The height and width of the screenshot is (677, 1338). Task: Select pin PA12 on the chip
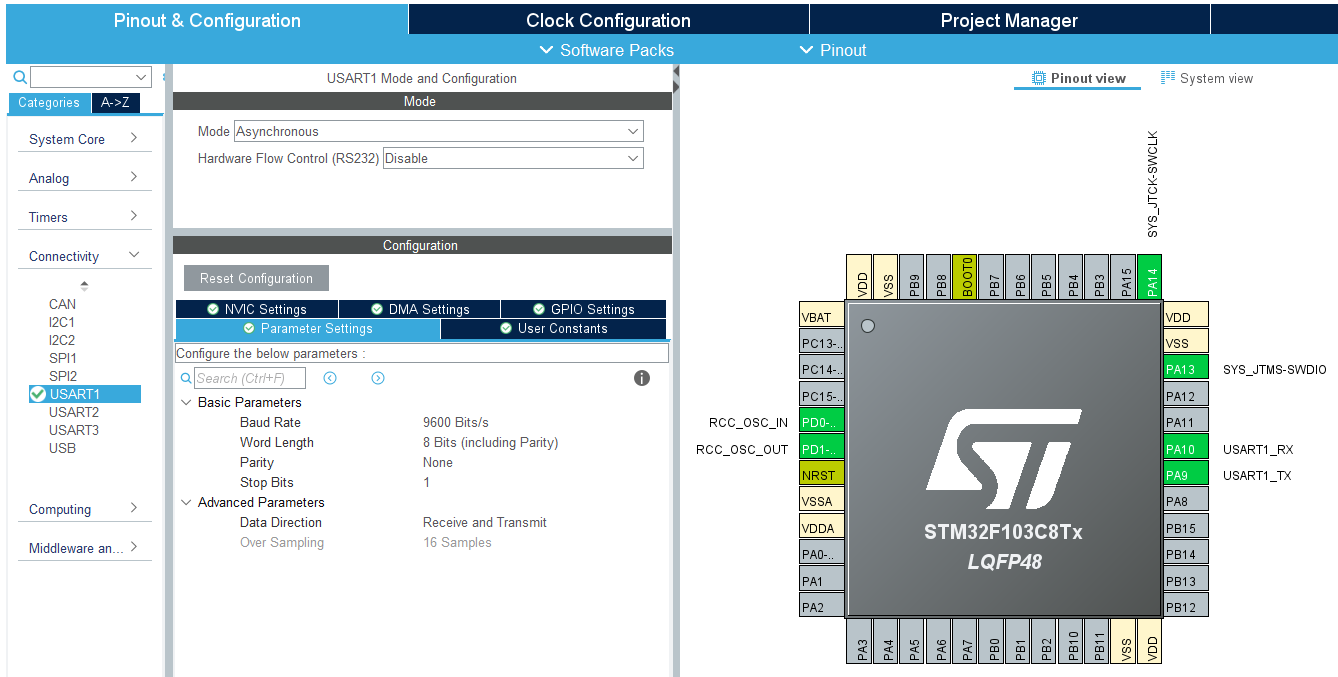coord(1186,396)
